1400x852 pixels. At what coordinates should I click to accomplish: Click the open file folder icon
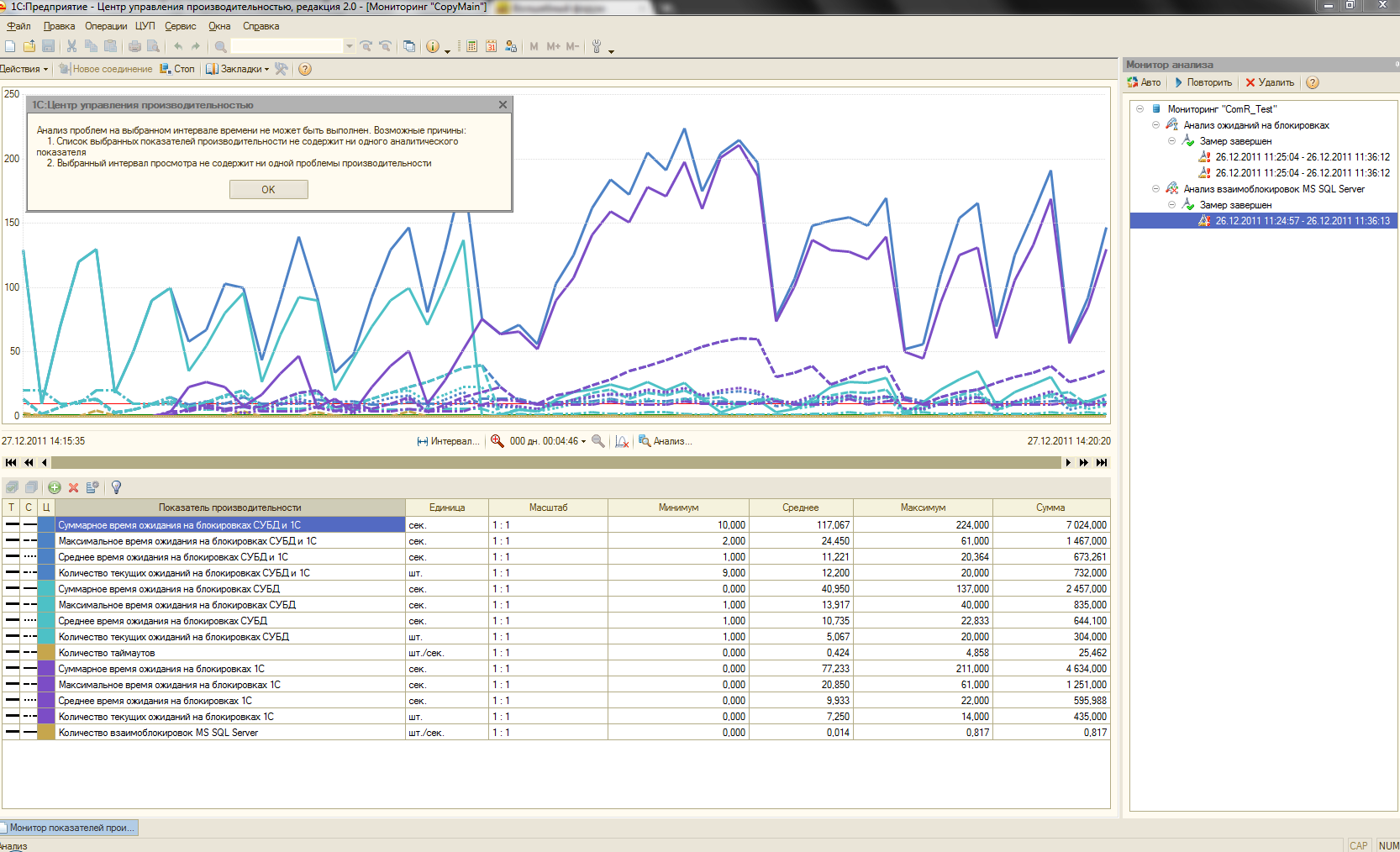29,46
